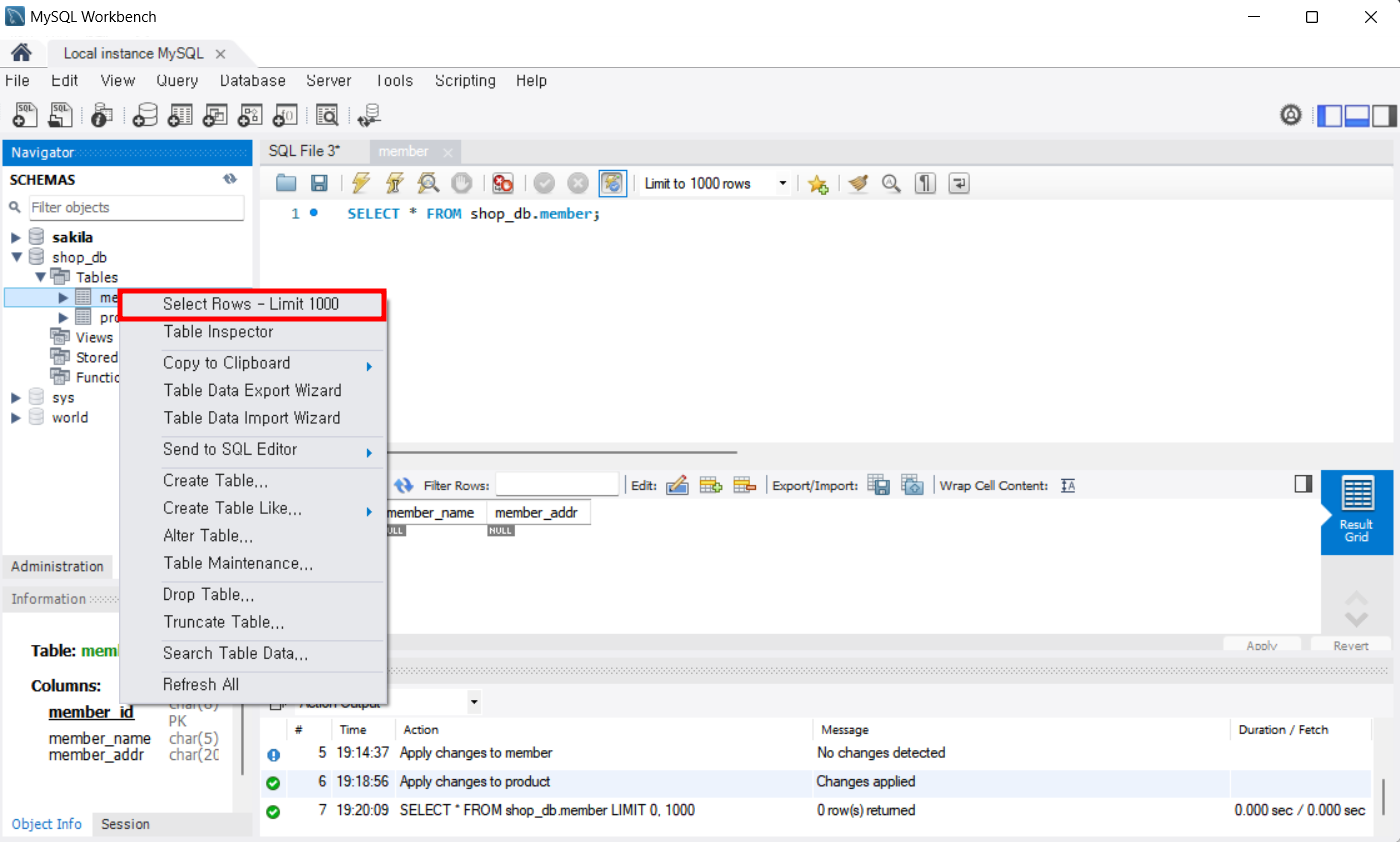
Task: Choose Drop Table... menu entry
Action: coord(252,595)
